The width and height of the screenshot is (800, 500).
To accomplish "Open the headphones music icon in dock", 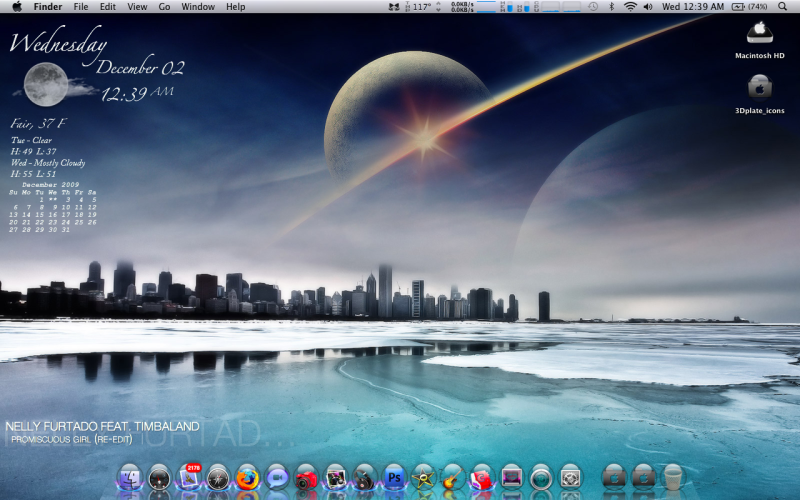I will pyautogui.click(x=365, y=479).
